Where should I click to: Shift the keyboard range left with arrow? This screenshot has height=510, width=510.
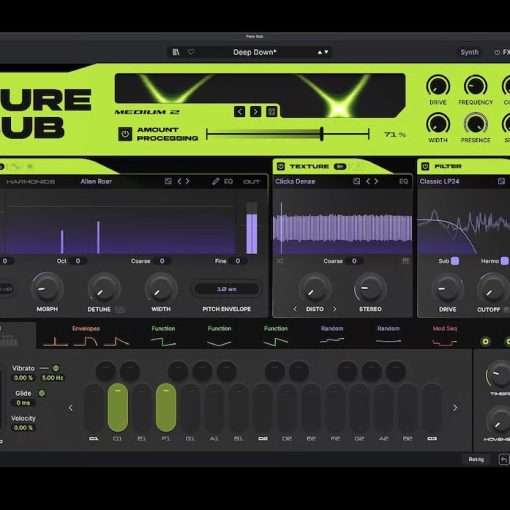tap(70, 408)
